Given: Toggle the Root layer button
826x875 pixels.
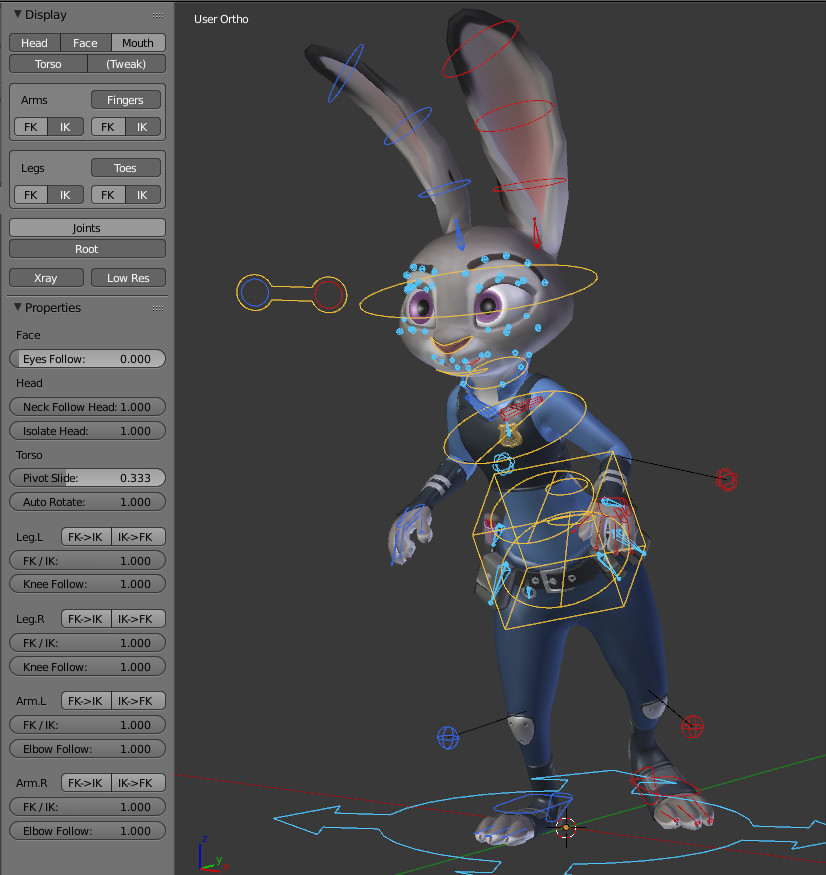Looking at the screenshot, I should click(x=87, y=249).
